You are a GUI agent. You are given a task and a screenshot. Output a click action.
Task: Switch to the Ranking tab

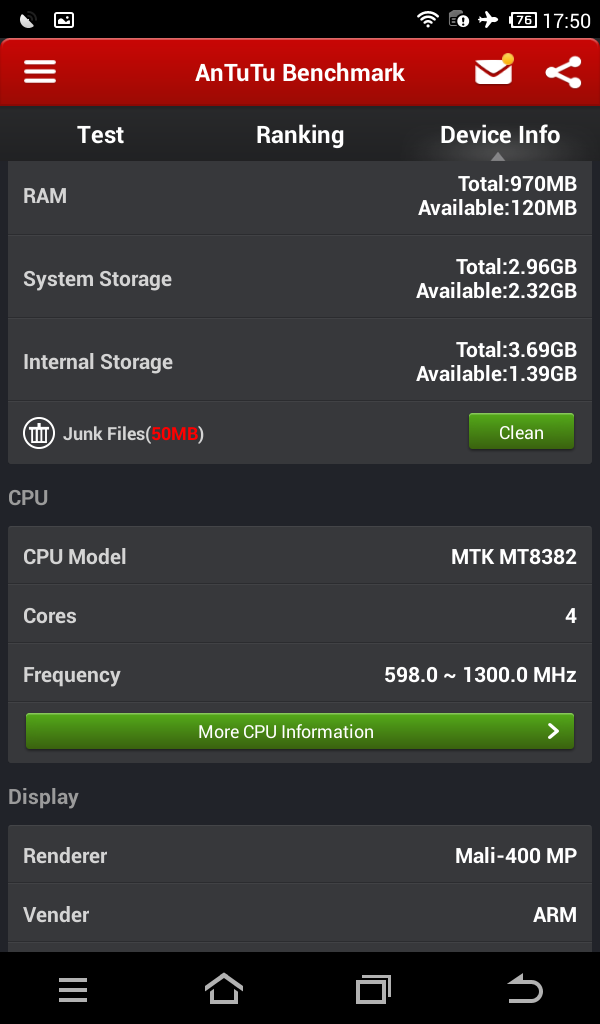300,135
